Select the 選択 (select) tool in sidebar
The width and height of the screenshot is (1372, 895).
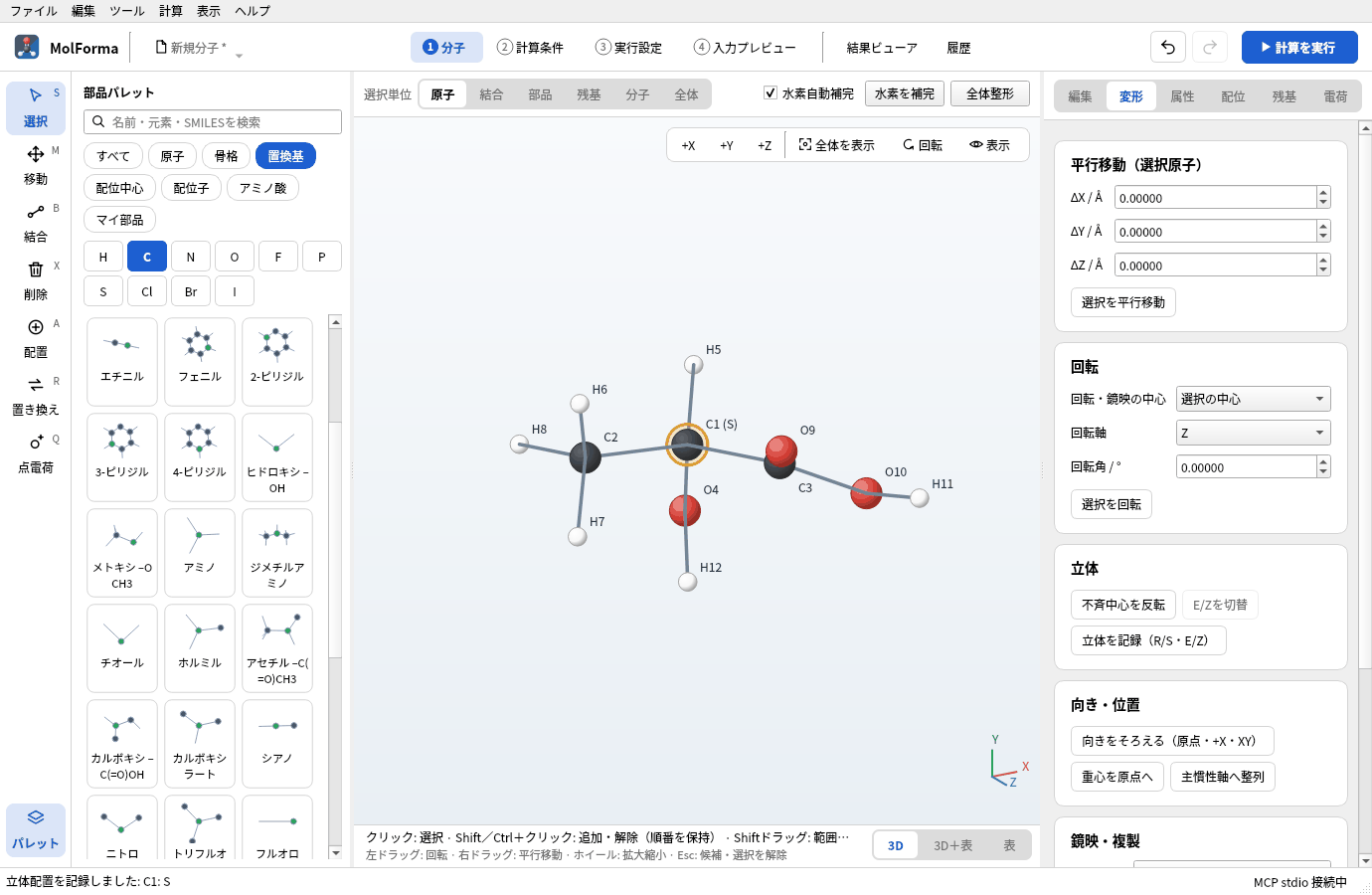36,107
